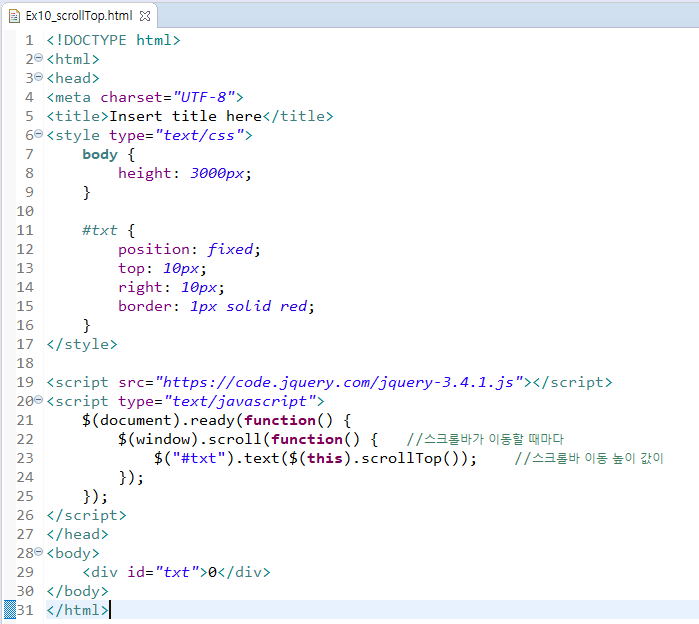Click the jQuery CDN URL string
699x624 pixels.
pos(339,382)
